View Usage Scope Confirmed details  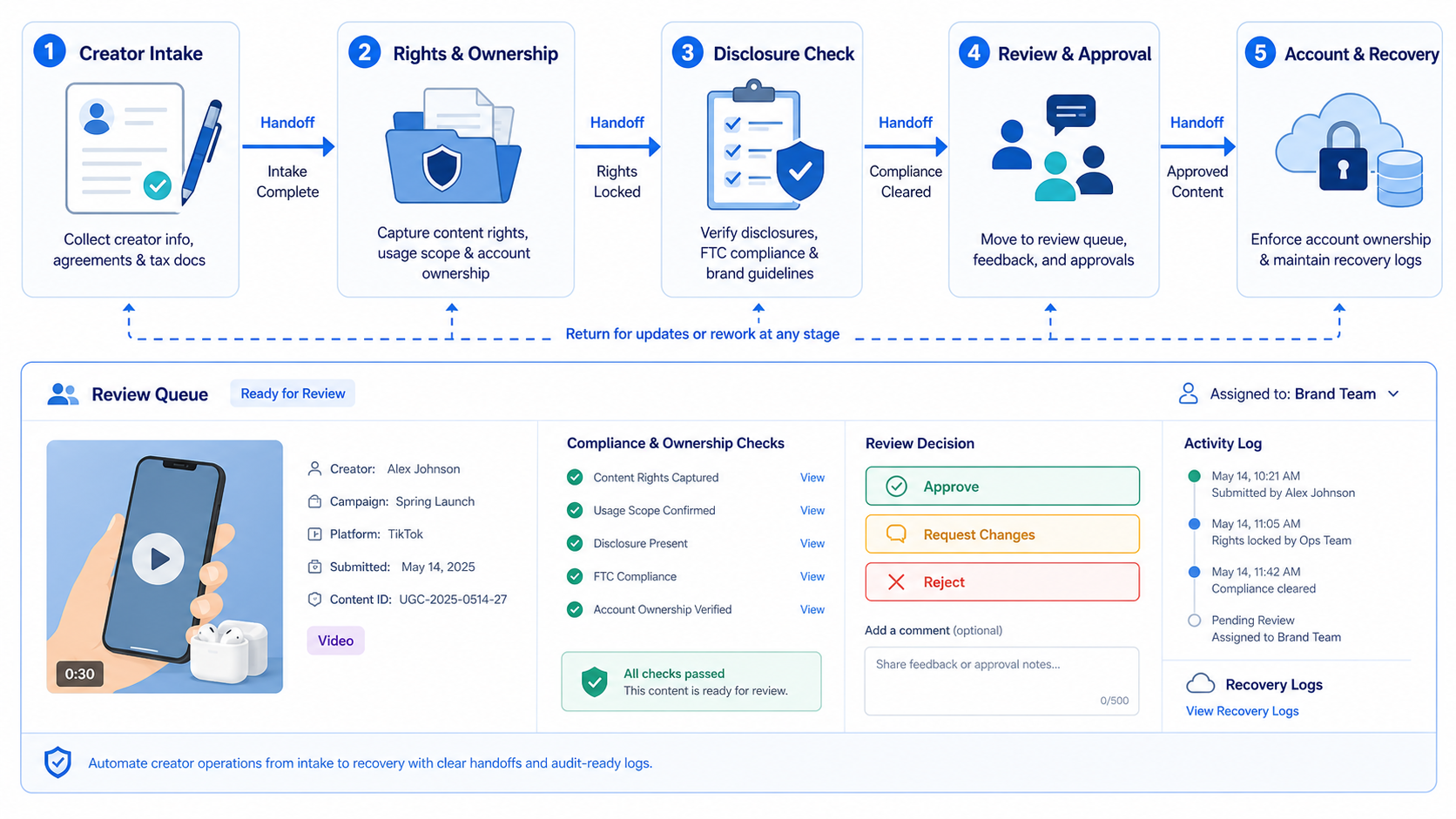[812, 511]
